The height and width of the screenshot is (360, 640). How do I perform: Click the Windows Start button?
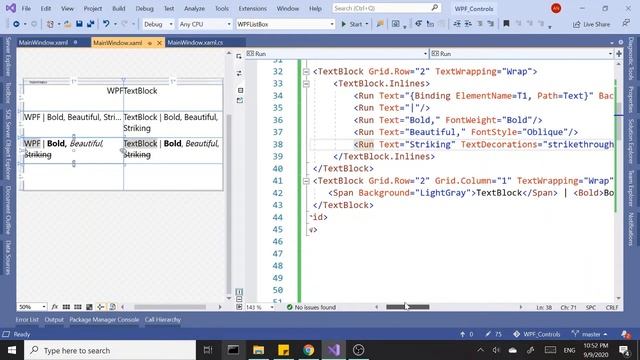pyautogui.click(x=12, y=350)
